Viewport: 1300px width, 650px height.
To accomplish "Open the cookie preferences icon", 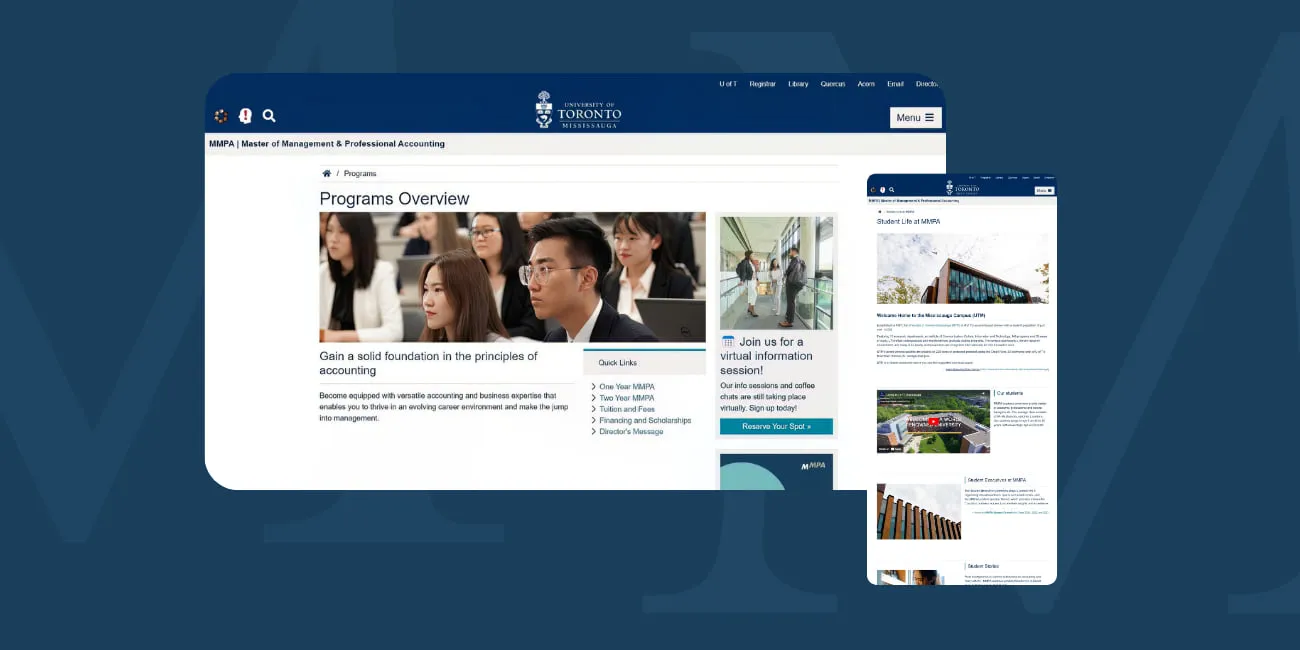I will (x=221, y=115).
